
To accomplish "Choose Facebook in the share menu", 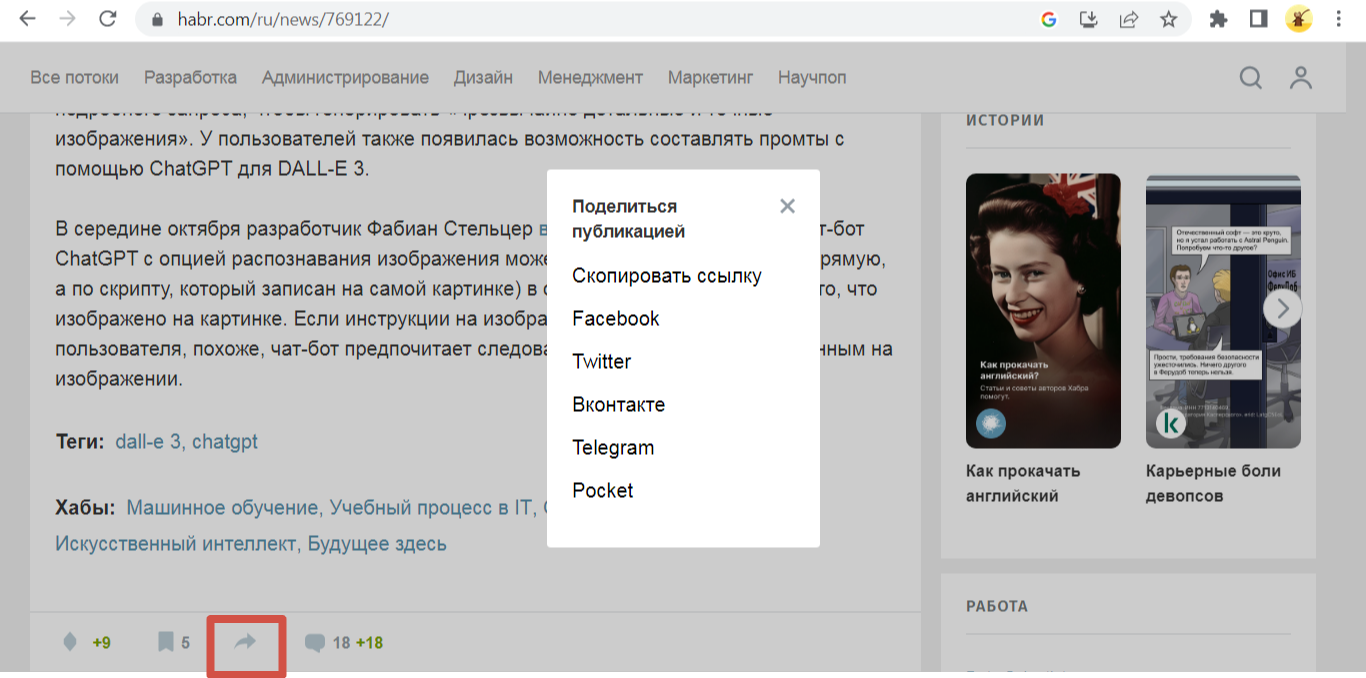I will point(616,319).
